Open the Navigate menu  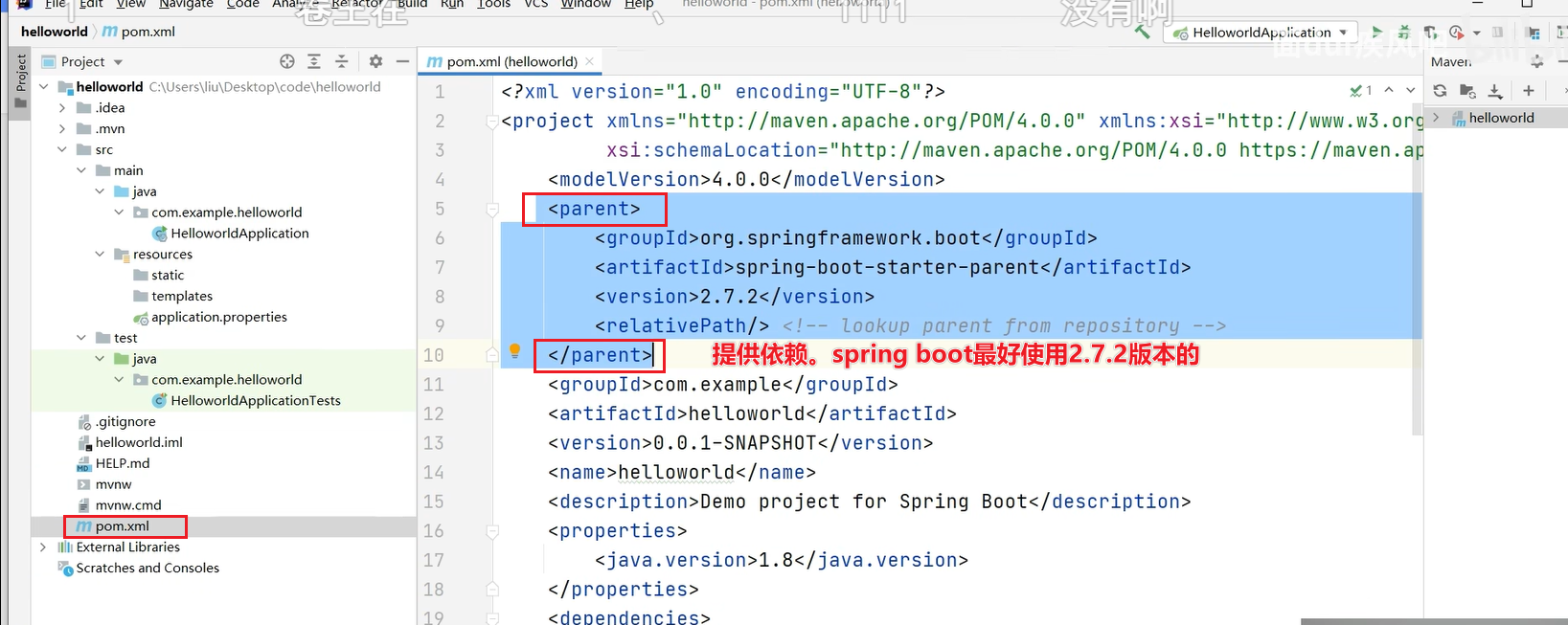186,5
